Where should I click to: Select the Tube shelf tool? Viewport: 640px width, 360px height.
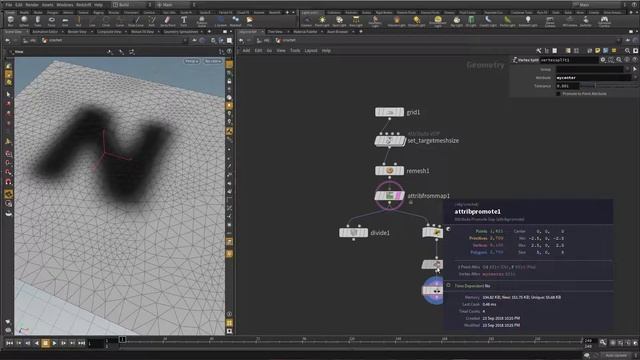coord(38,20)
